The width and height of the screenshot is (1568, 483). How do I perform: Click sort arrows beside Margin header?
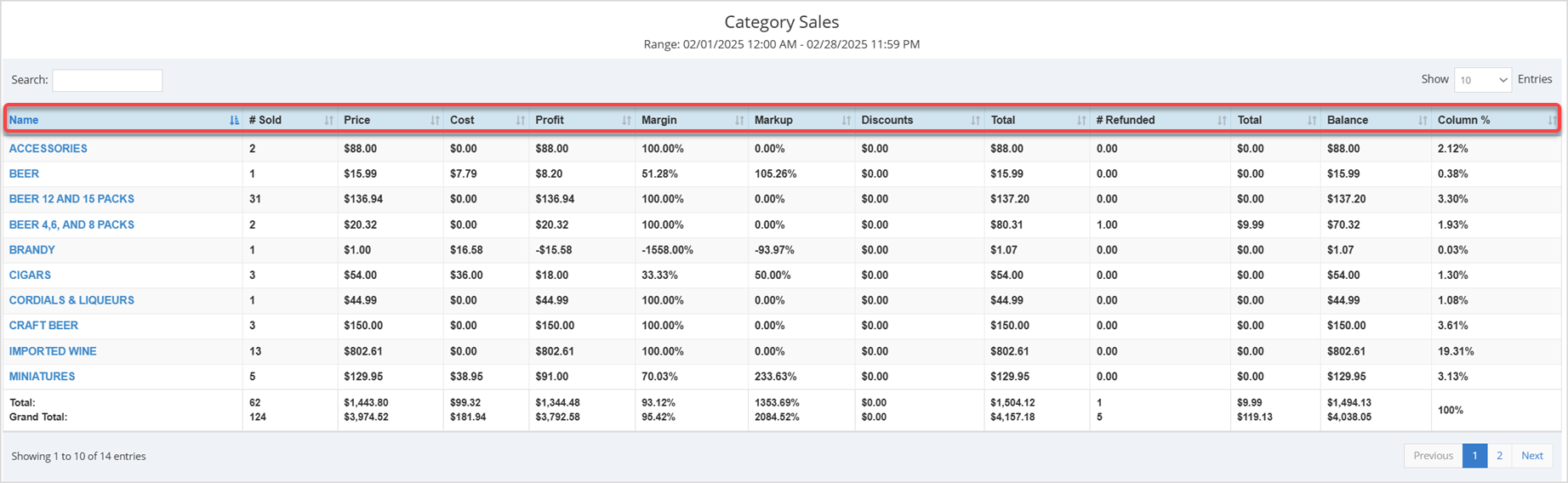click(739, 120)
